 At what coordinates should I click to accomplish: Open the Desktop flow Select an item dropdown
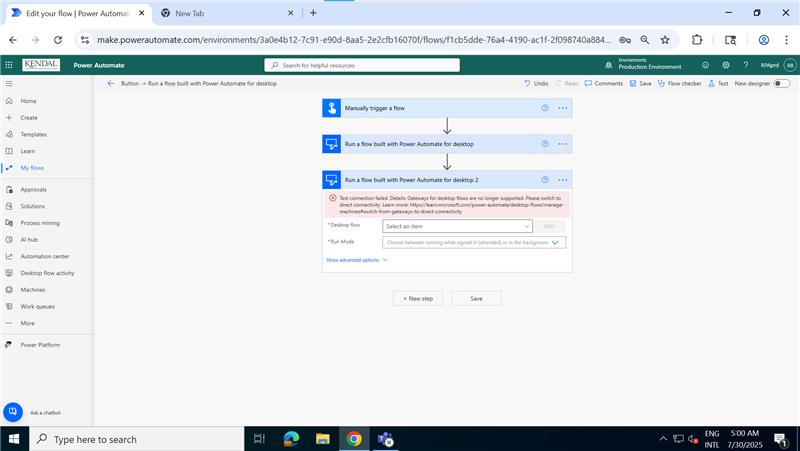[x=457, y=226]
